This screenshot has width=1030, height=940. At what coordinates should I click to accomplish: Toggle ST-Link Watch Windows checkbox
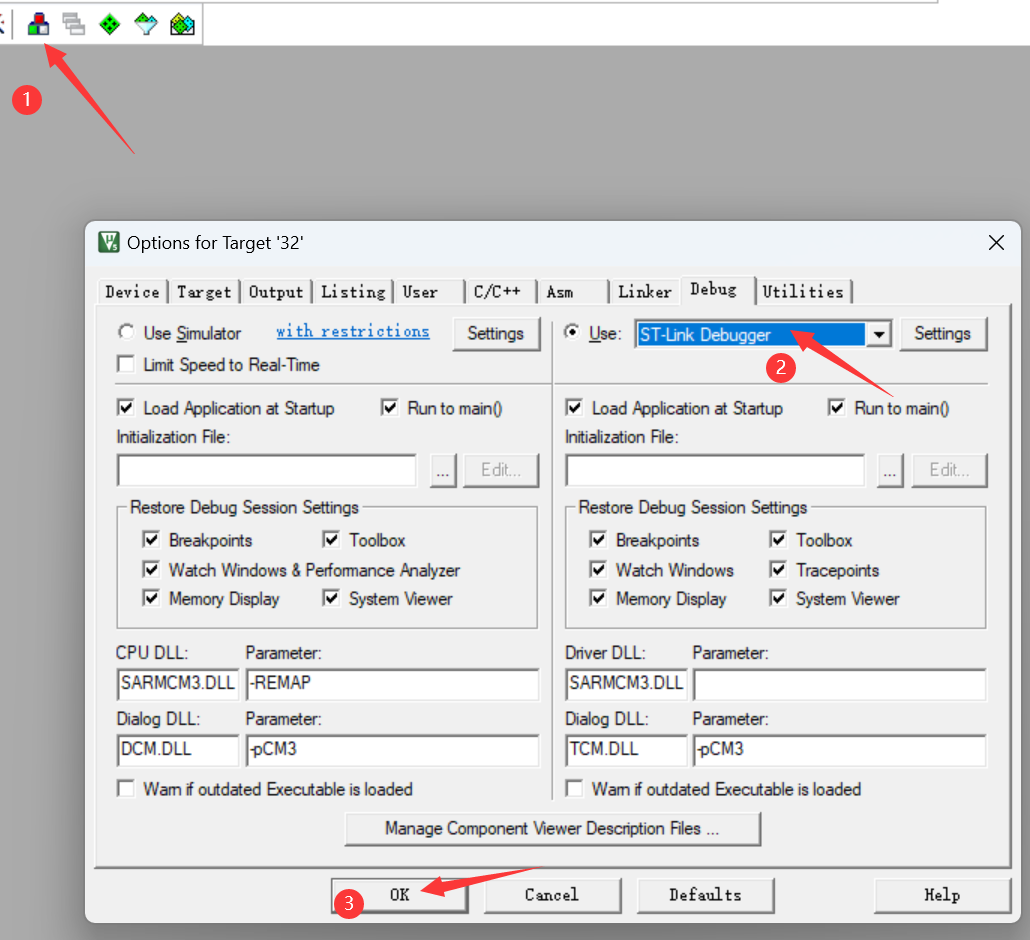598,570
